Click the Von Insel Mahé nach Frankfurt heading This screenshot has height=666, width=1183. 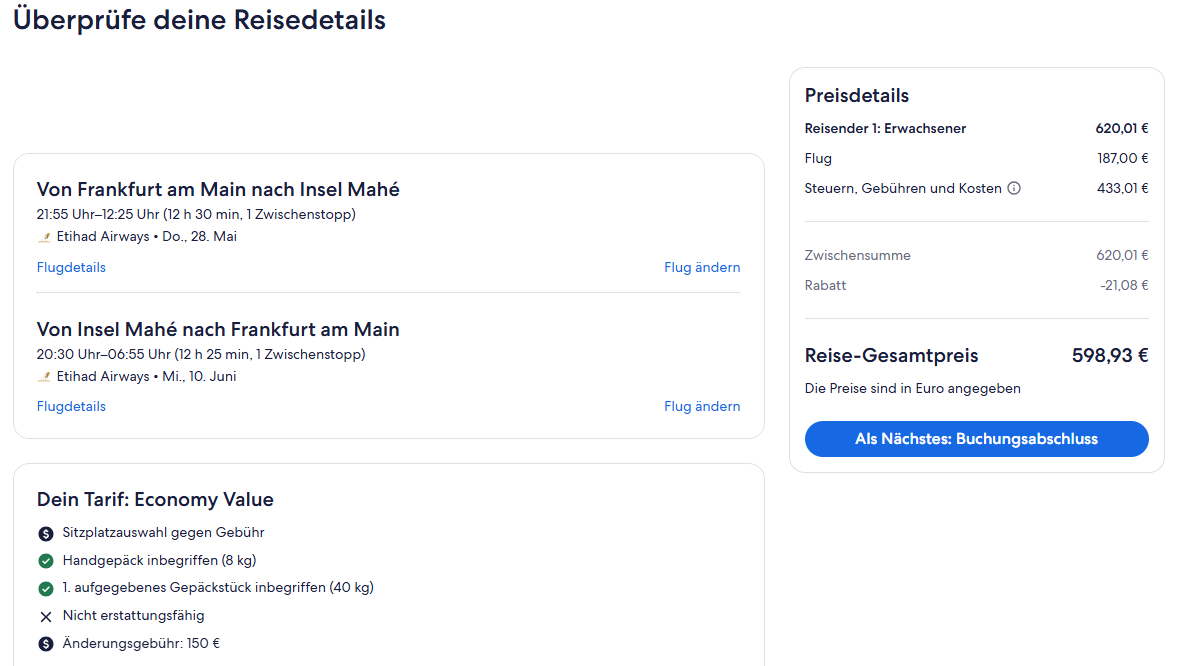pyautogui.click(x=218, y=329)
